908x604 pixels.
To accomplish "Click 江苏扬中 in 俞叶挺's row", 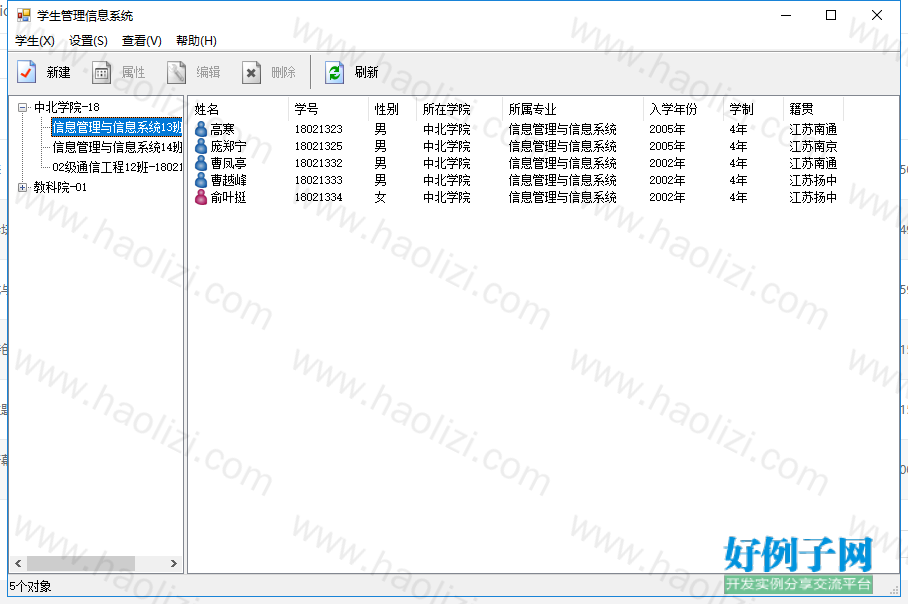I will 813,197.
